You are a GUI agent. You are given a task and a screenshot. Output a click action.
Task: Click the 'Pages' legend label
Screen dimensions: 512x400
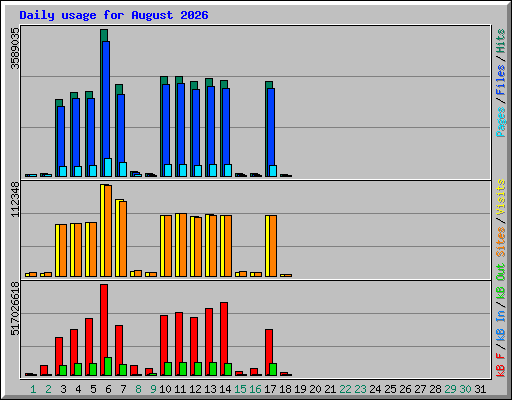501,122
